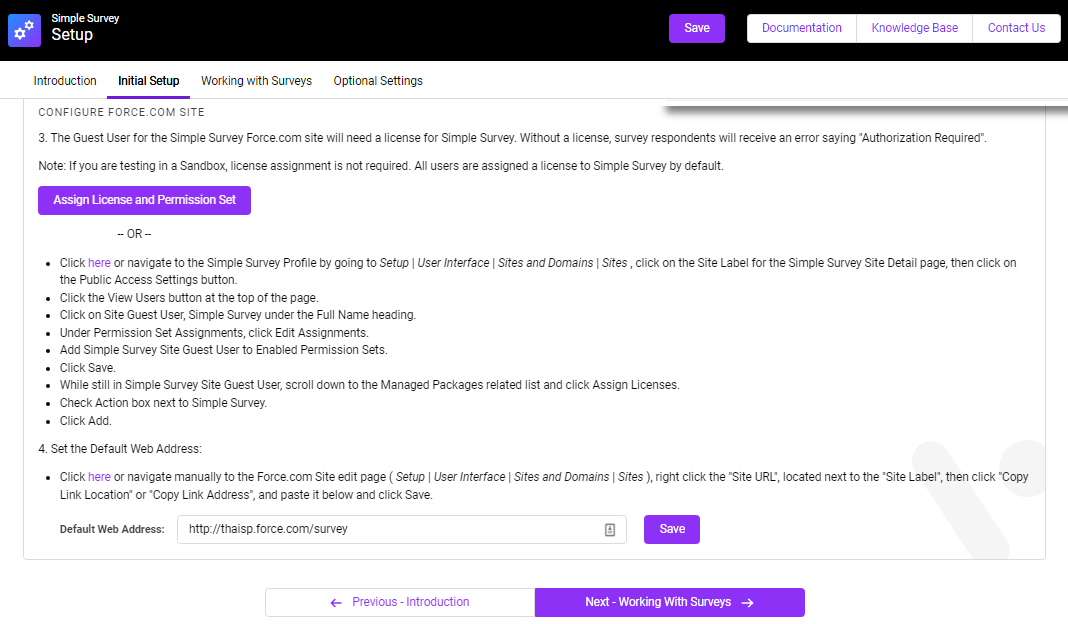1068x624 pixels.
Task: Click Assign License and Permission Set
Action: [144, 200]
